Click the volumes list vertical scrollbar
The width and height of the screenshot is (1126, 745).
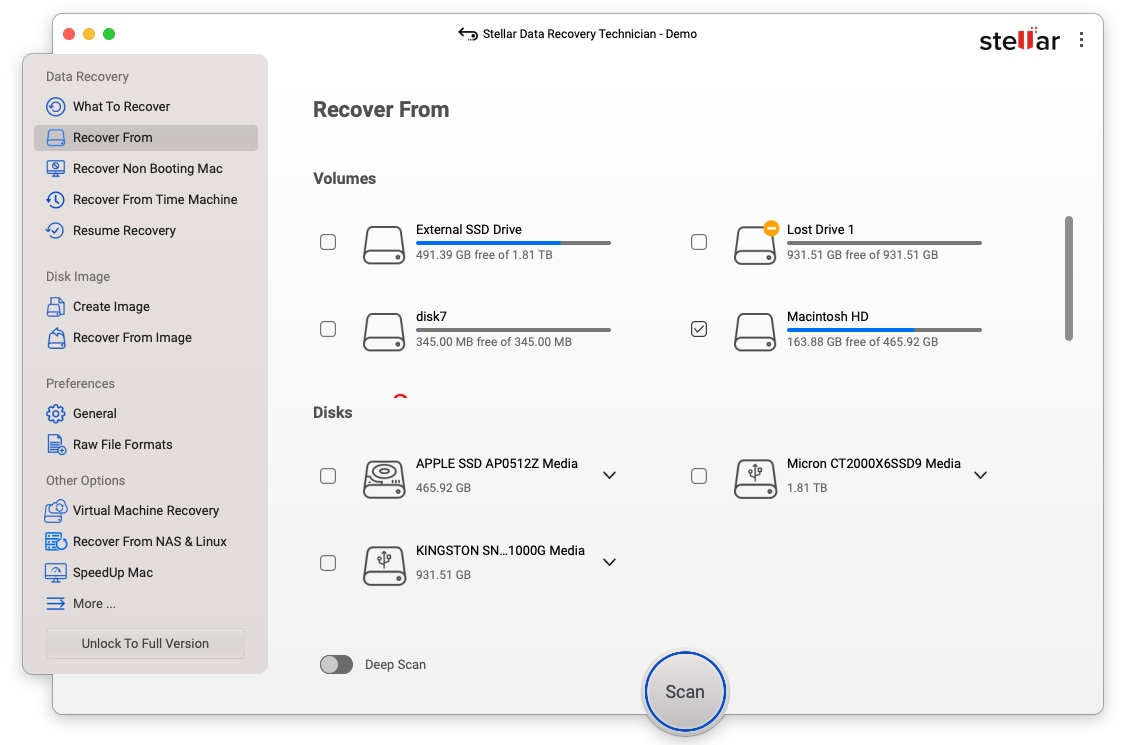1069,278
